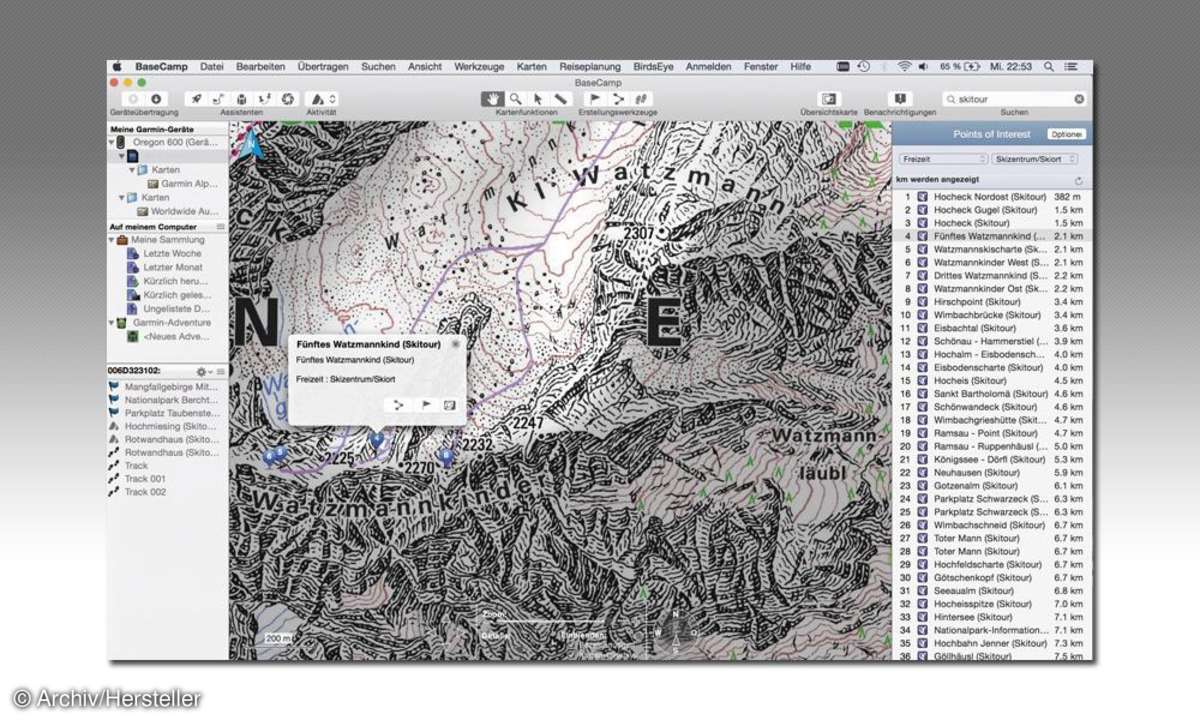
Task: Select Letzter Monat smart list
Action: [172, 268]
